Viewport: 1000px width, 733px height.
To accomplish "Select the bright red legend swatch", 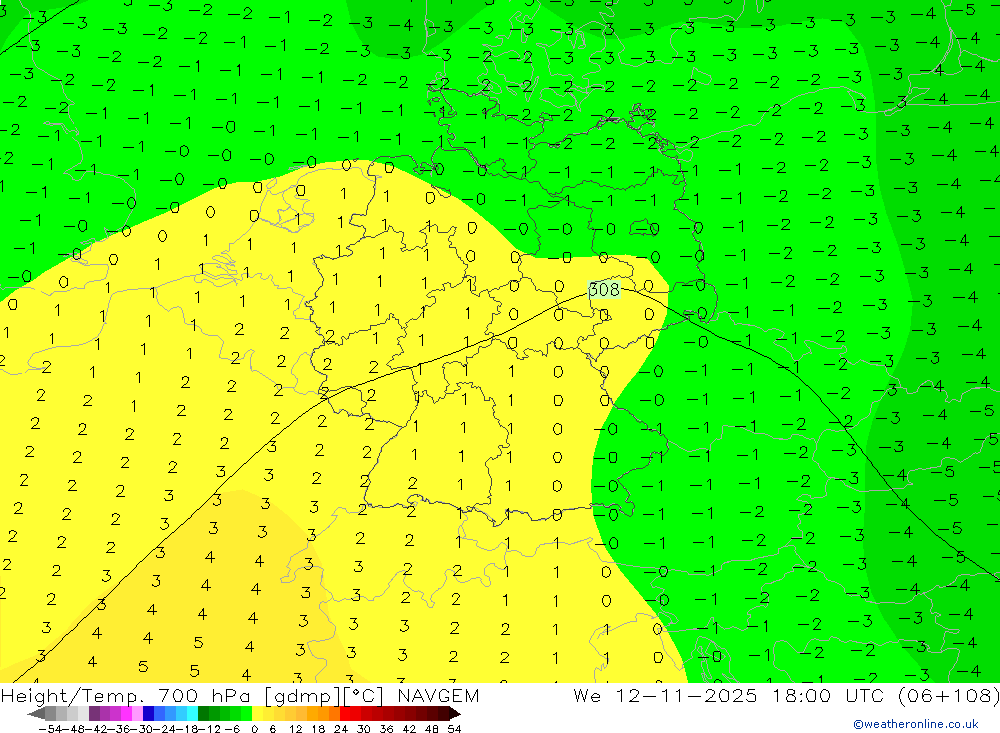I will tap(345, 713).
